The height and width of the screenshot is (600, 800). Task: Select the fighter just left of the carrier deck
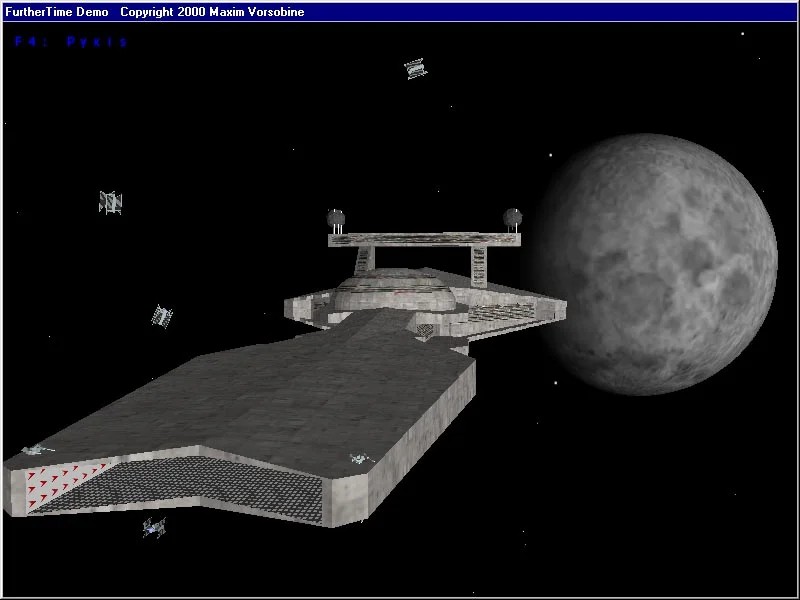[160, 316]
